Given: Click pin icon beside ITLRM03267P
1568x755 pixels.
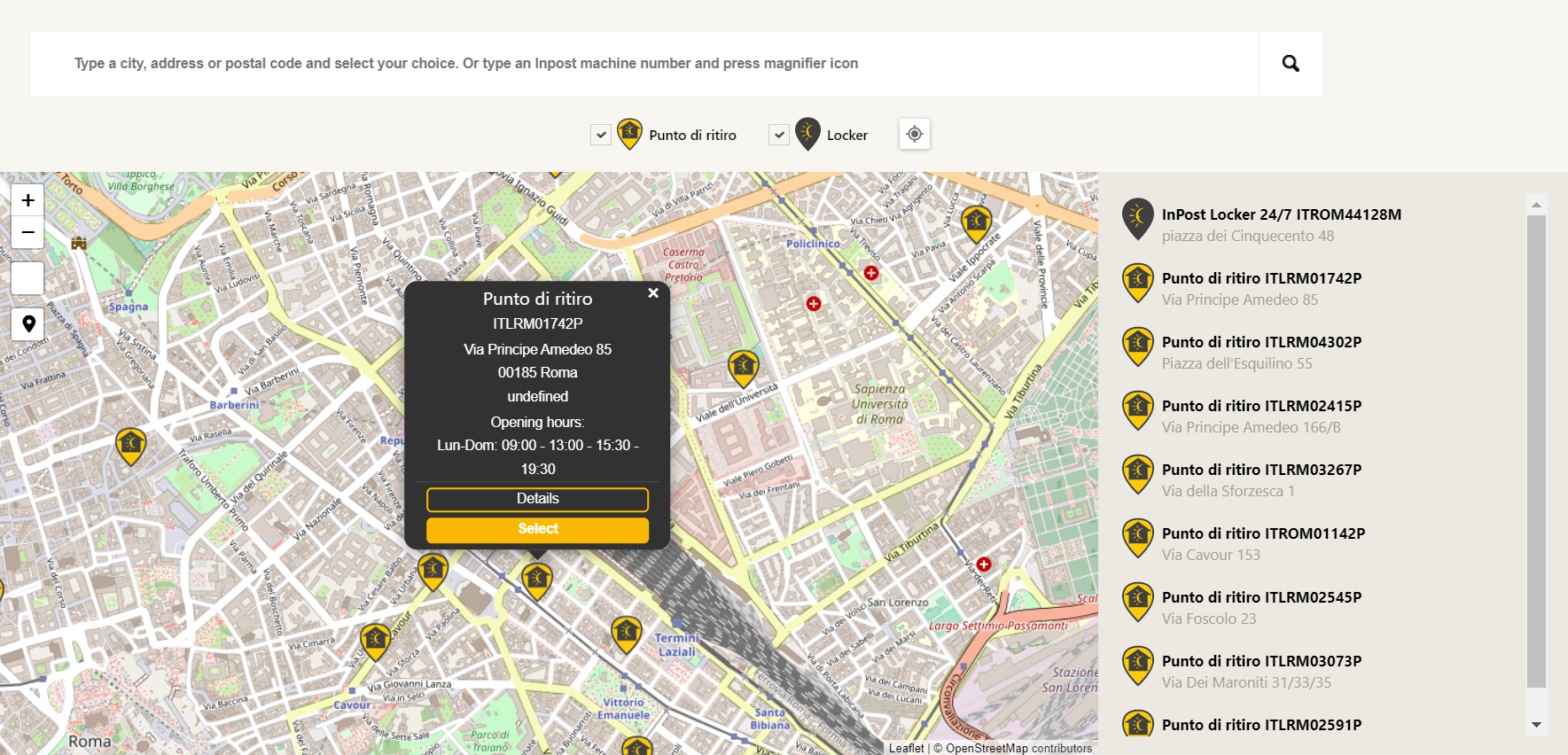Looking at the screenshot, I should coord(1137,474).
